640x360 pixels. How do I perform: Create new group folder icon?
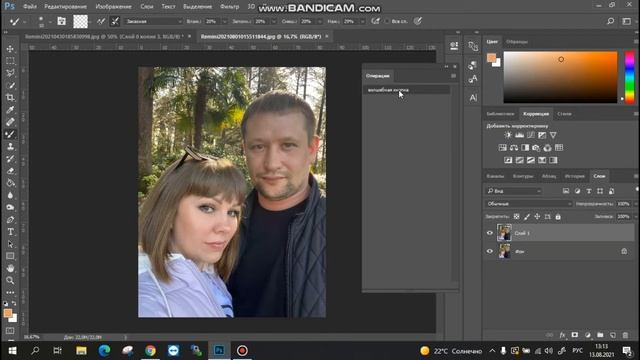click(600, 335)
